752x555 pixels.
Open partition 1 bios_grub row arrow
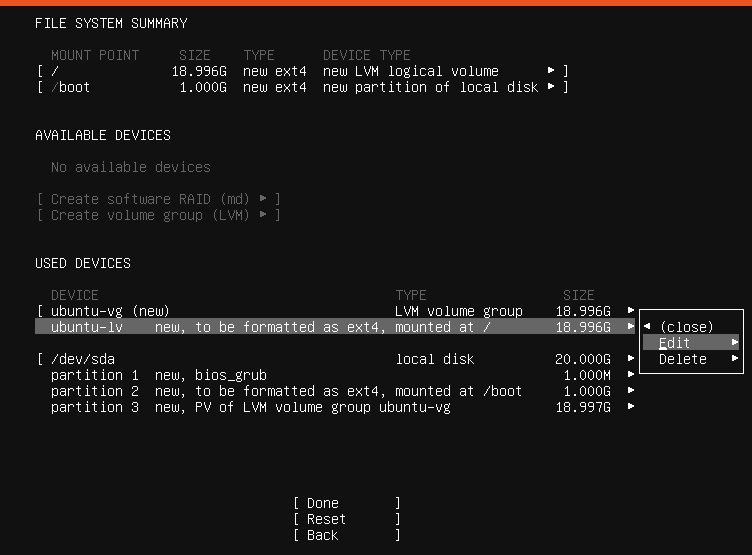[631, 374]
